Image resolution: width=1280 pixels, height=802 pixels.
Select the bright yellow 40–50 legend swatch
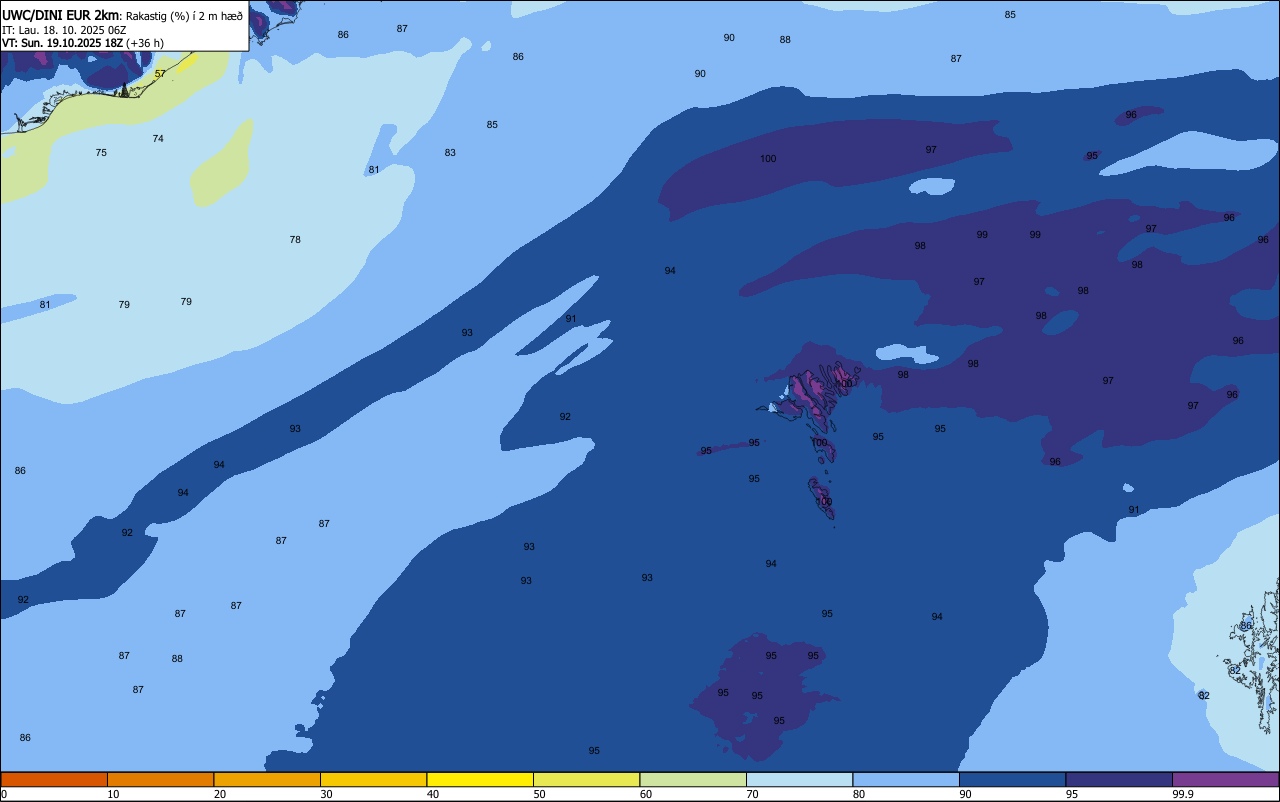[480, 779]
